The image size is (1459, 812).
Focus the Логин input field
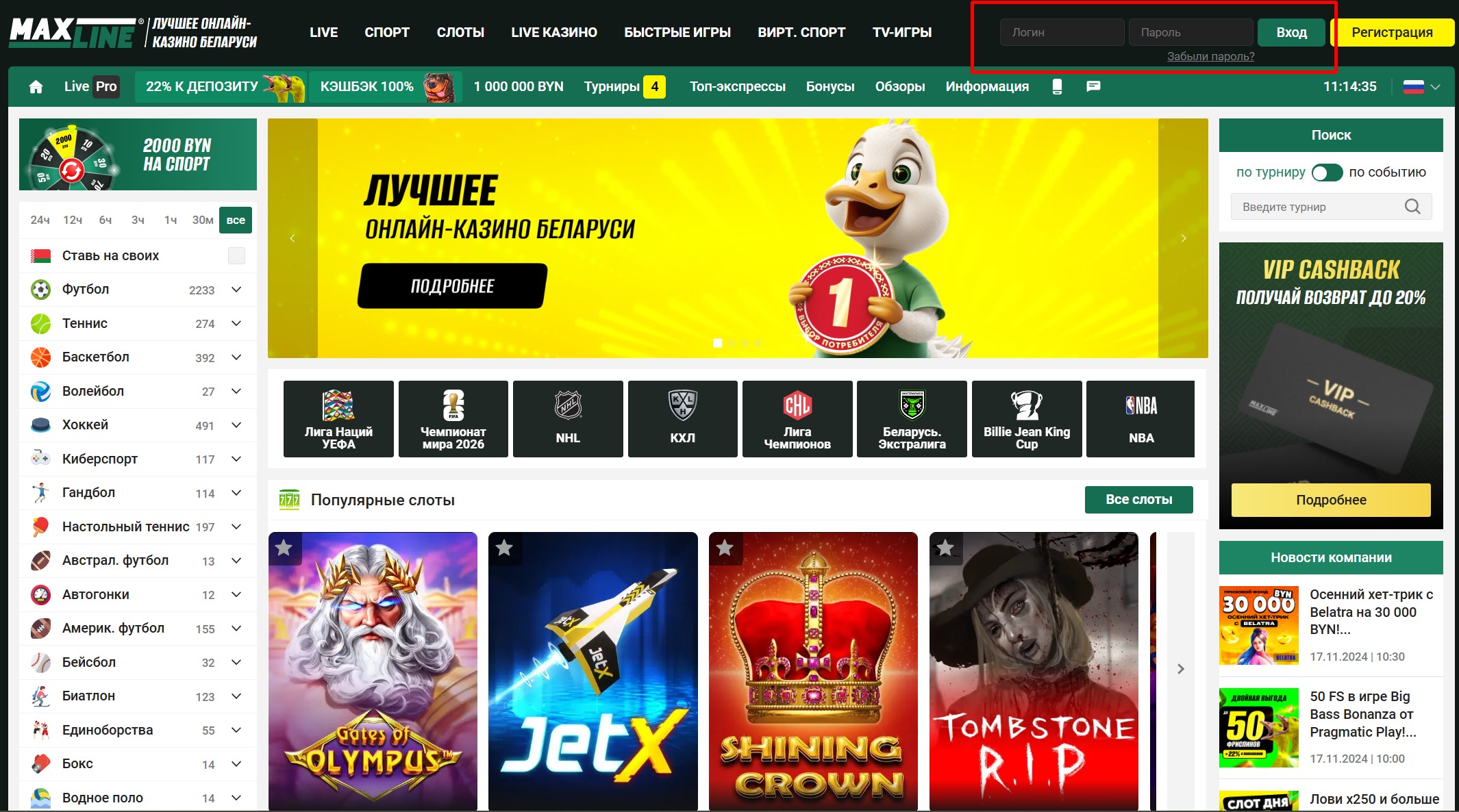pyautogui.click(x=1062, y=32)
